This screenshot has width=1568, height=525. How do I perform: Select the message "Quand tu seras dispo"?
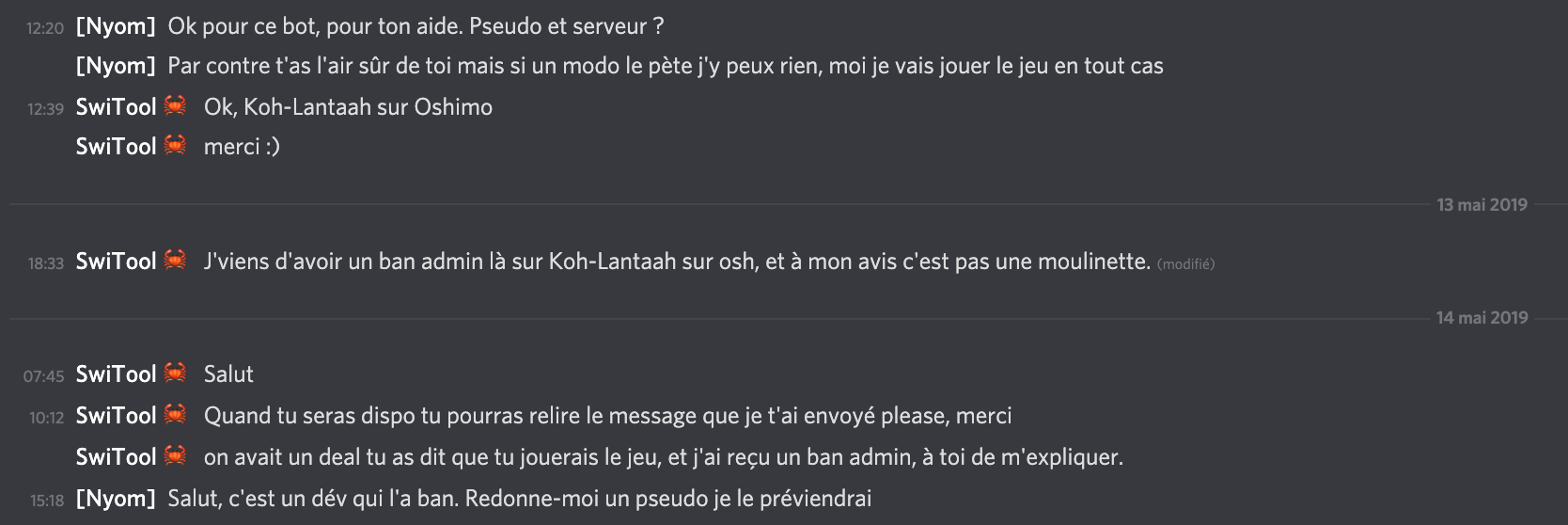click(x=607, y=416)
